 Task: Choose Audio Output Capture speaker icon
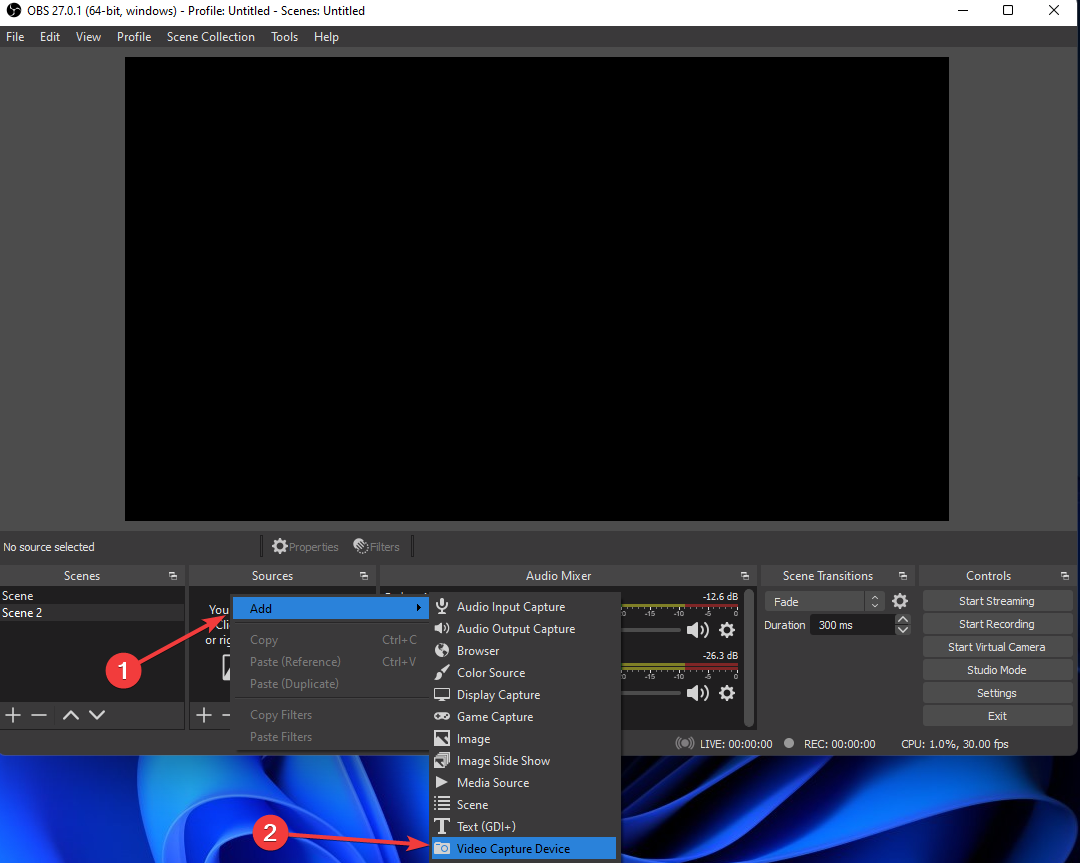point(442,629)
